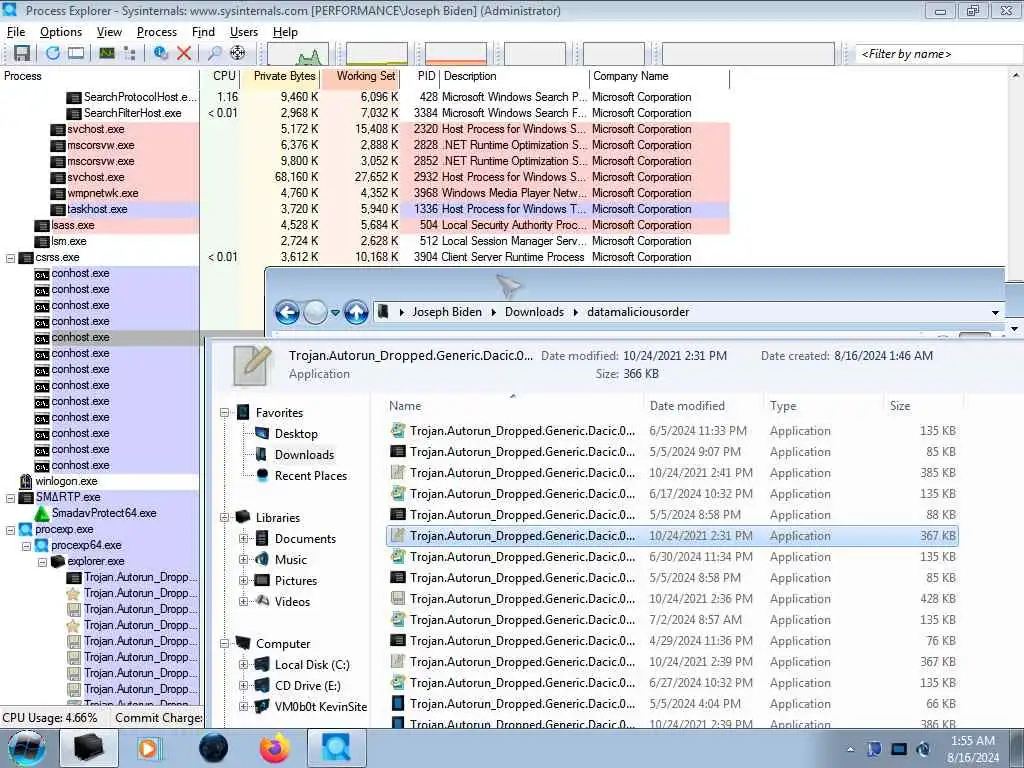Click the Find Window's Process crosshair icon
The height and width of the screenshot is (768, 1024).
238,54
